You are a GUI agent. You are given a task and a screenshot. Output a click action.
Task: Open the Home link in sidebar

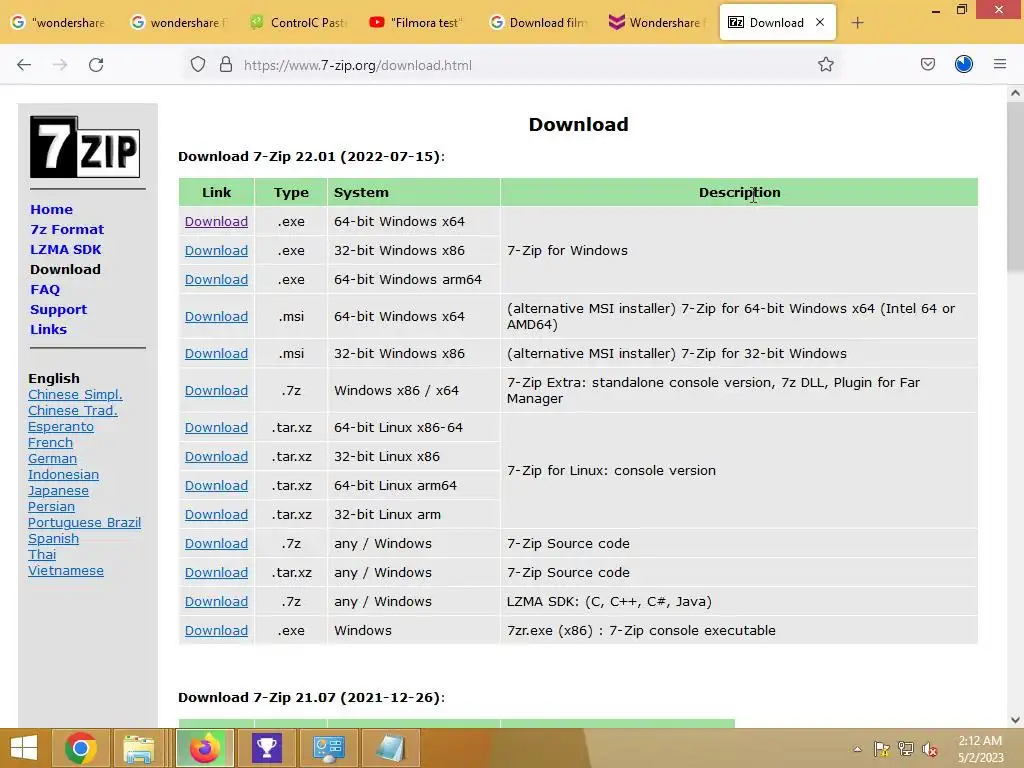click(x=52, y=210)
